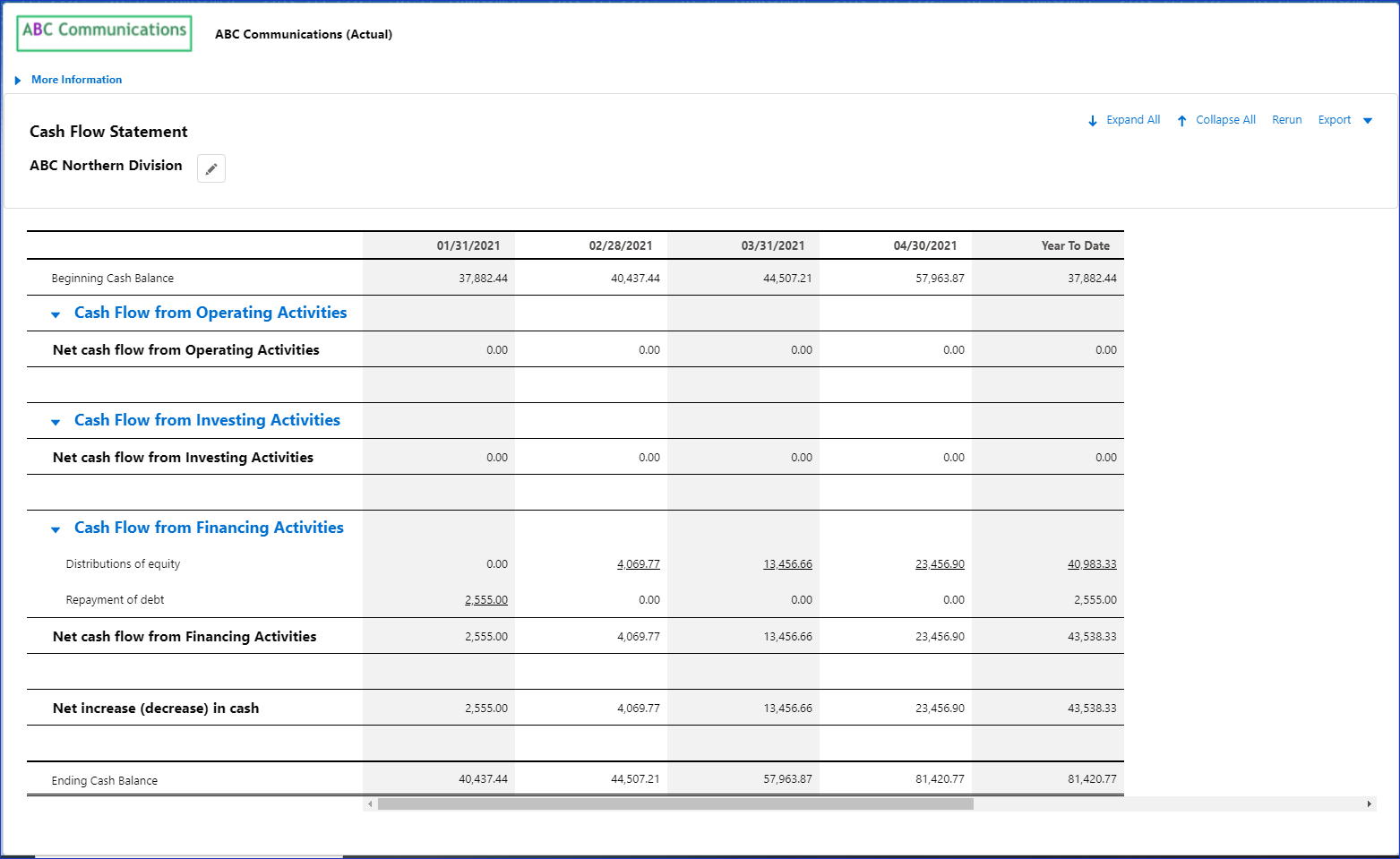The width and height of the screenshot is (1400, 859).
Task: Open Year To Date 40,983.33 distributions value
Action: 1092,564
